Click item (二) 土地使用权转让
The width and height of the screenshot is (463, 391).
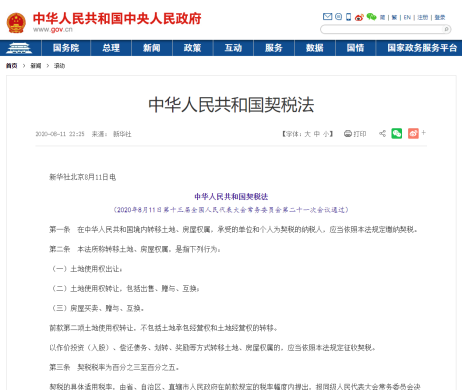pos(125,289)
